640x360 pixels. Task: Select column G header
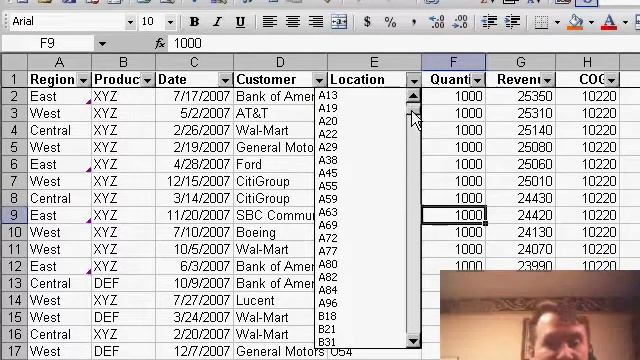[520, 62]
